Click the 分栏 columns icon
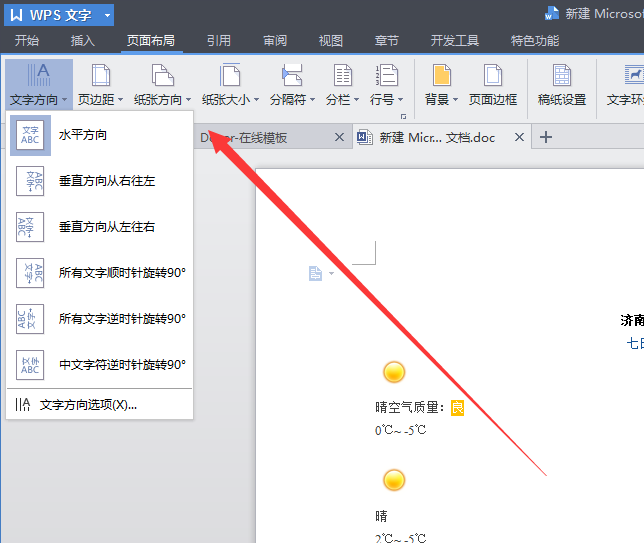 point(343,75)
